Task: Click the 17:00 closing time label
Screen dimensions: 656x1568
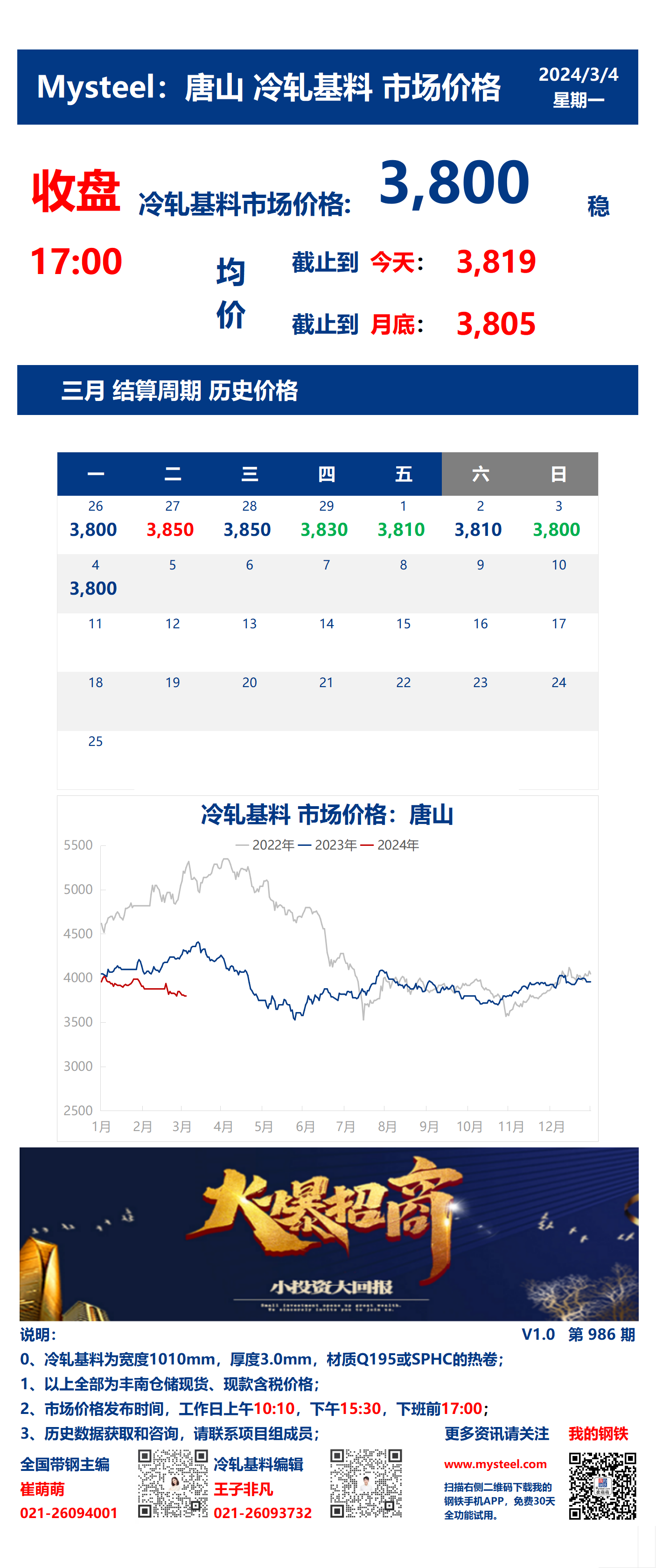Action: tap(76, 262)
